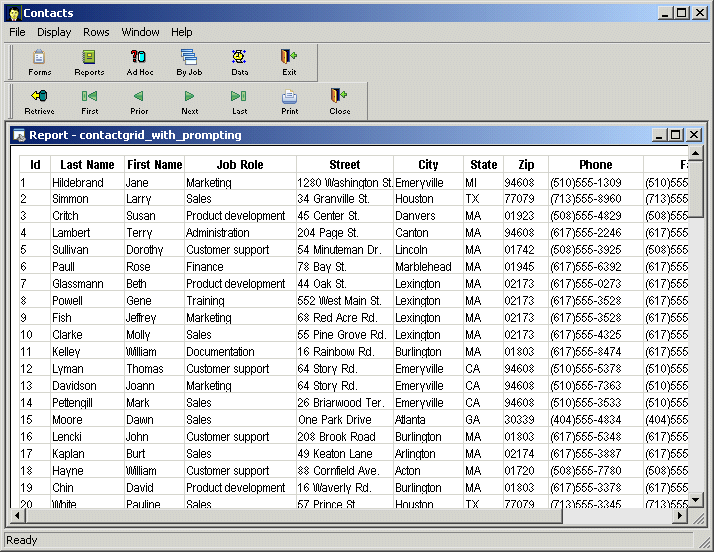Click the Last Name column header
This screenshot has width=714, height=552.
pos(87,164)
